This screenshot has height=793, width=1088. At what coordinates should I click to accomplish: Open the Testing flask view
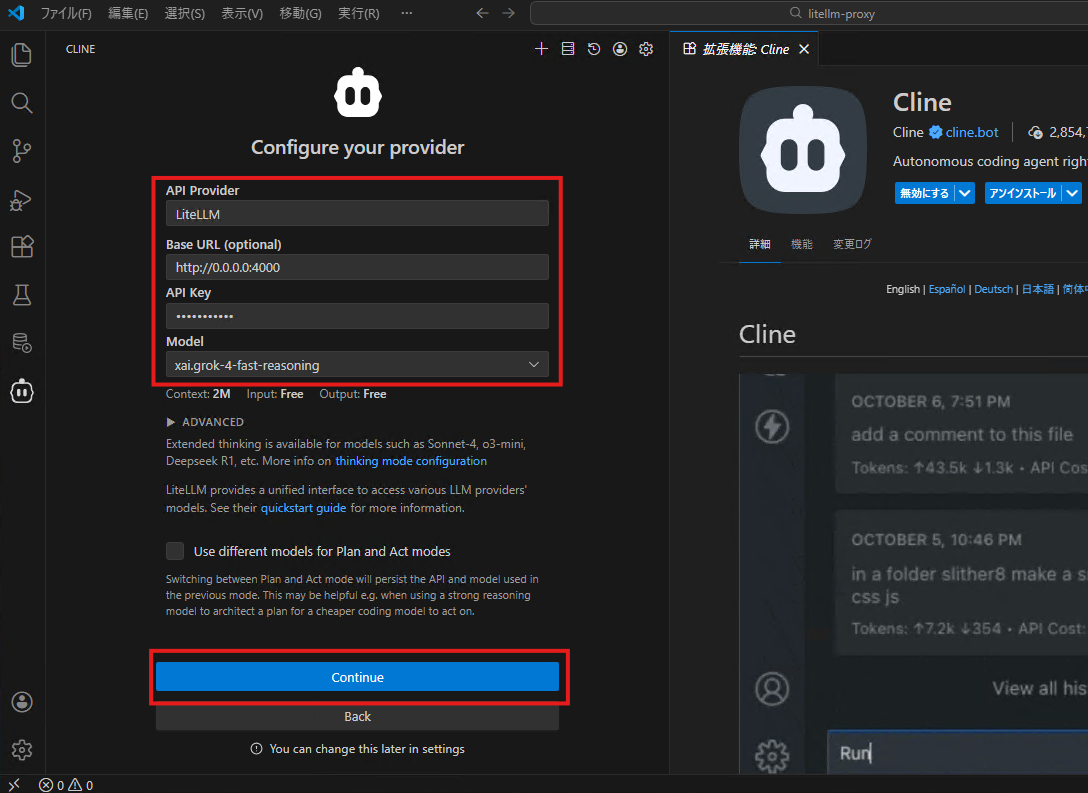pyautogui.click(x=22, y=295)
